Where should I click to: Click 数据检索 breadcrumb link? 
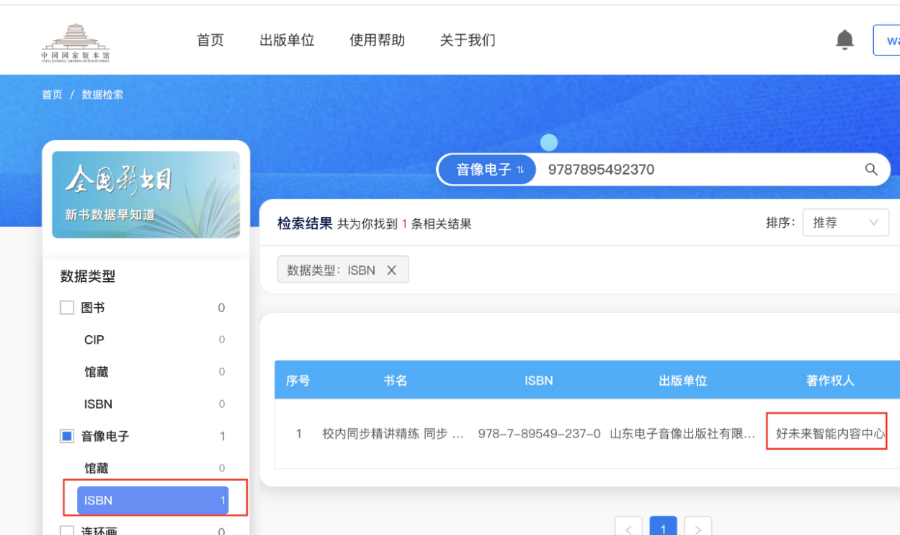(x=102, y=95)
